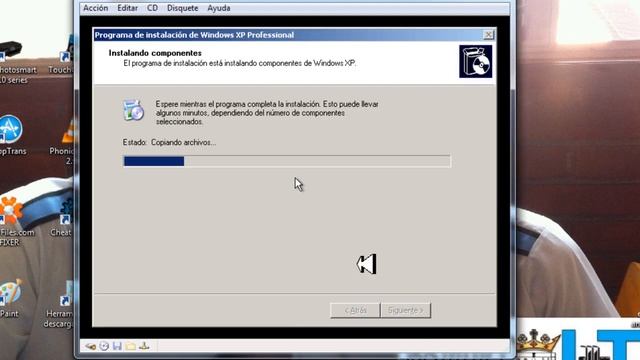Click the 'Copiando archivos...' status text
640x360 pixels.
coord(184,142)
